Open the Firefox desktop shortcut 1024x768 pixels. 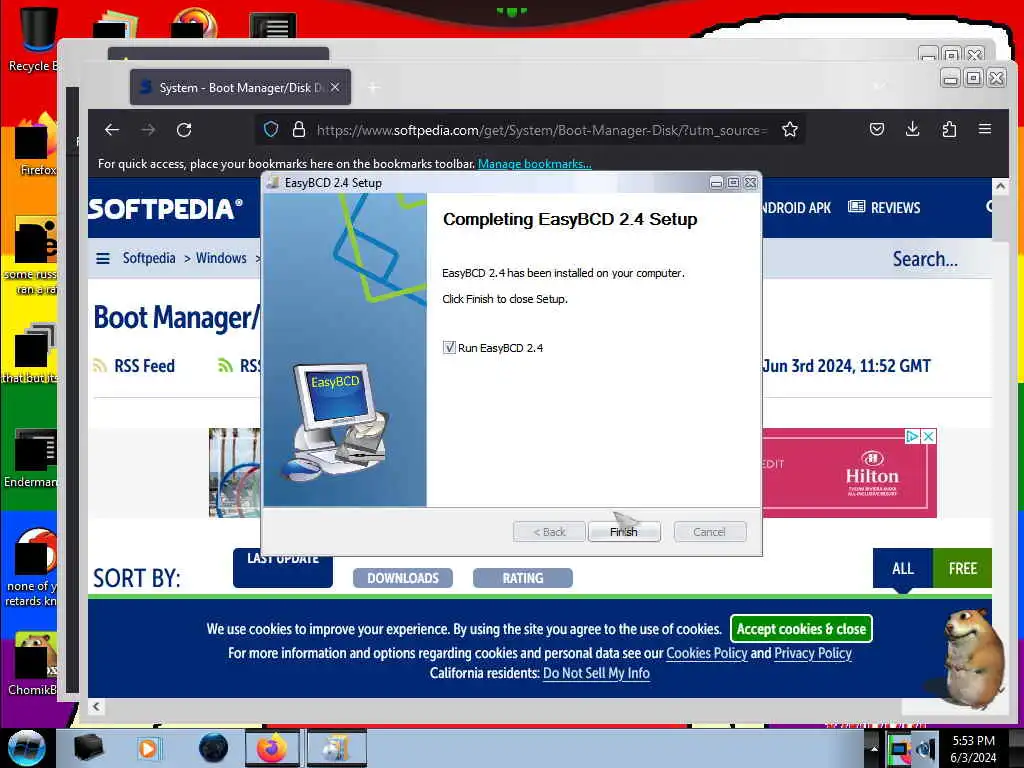click(36, 145)
